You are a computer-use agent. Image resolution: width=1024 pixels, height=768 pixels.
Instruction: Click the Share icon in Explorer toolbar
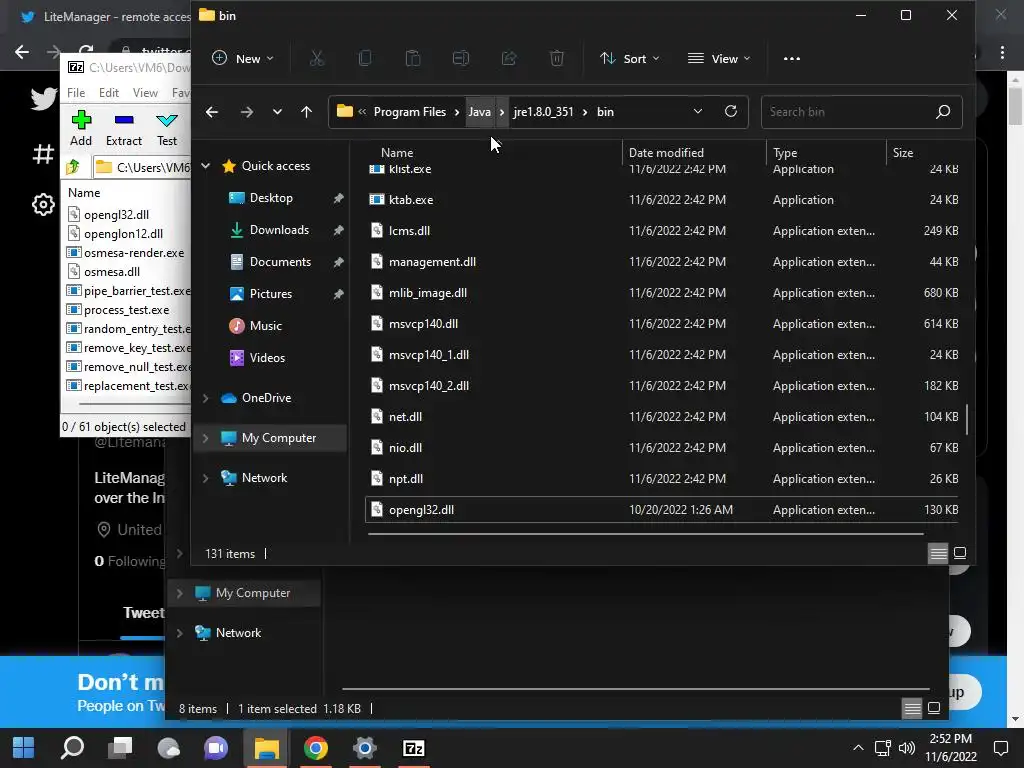coord(509,59)
